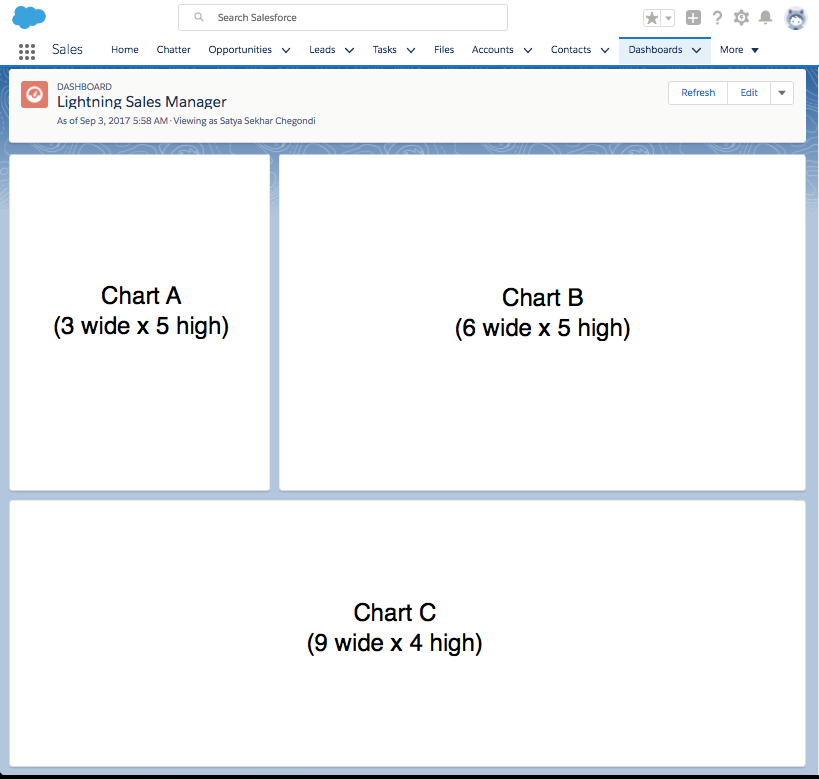Open the Files tab
This screenshot has width=819, height=779.
[444, 50]
